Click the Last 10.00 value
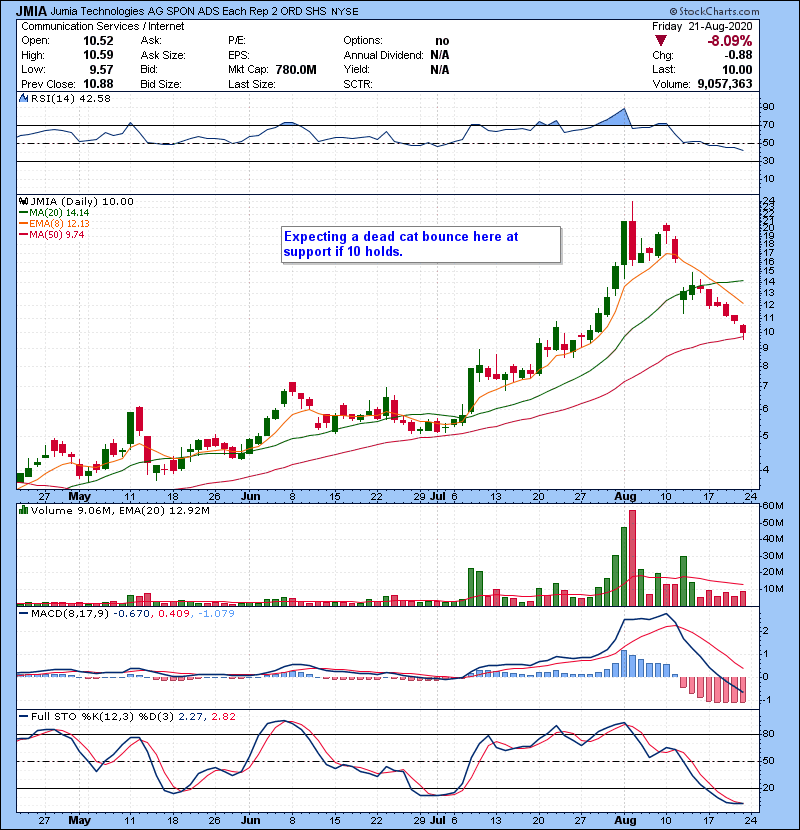 click(737, 69)
